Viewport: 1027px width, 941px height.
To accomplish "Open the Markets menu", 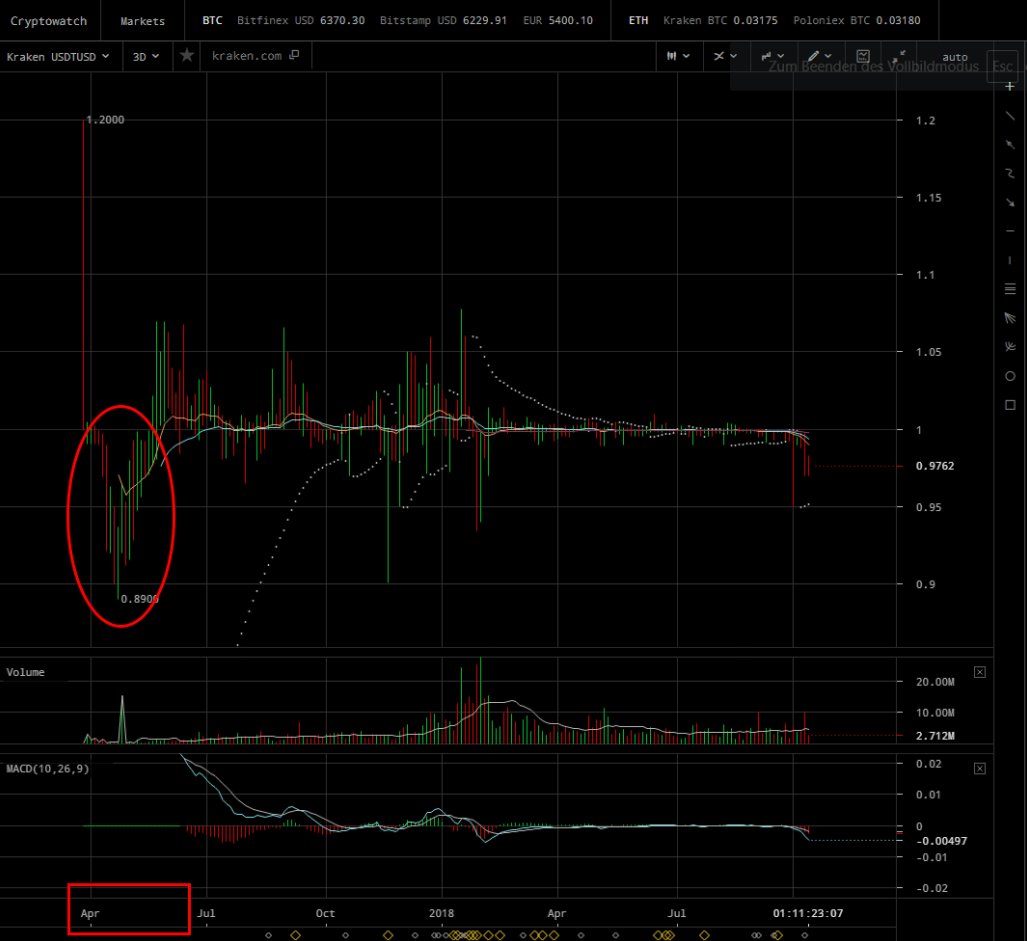I will (x=142, y=21).
